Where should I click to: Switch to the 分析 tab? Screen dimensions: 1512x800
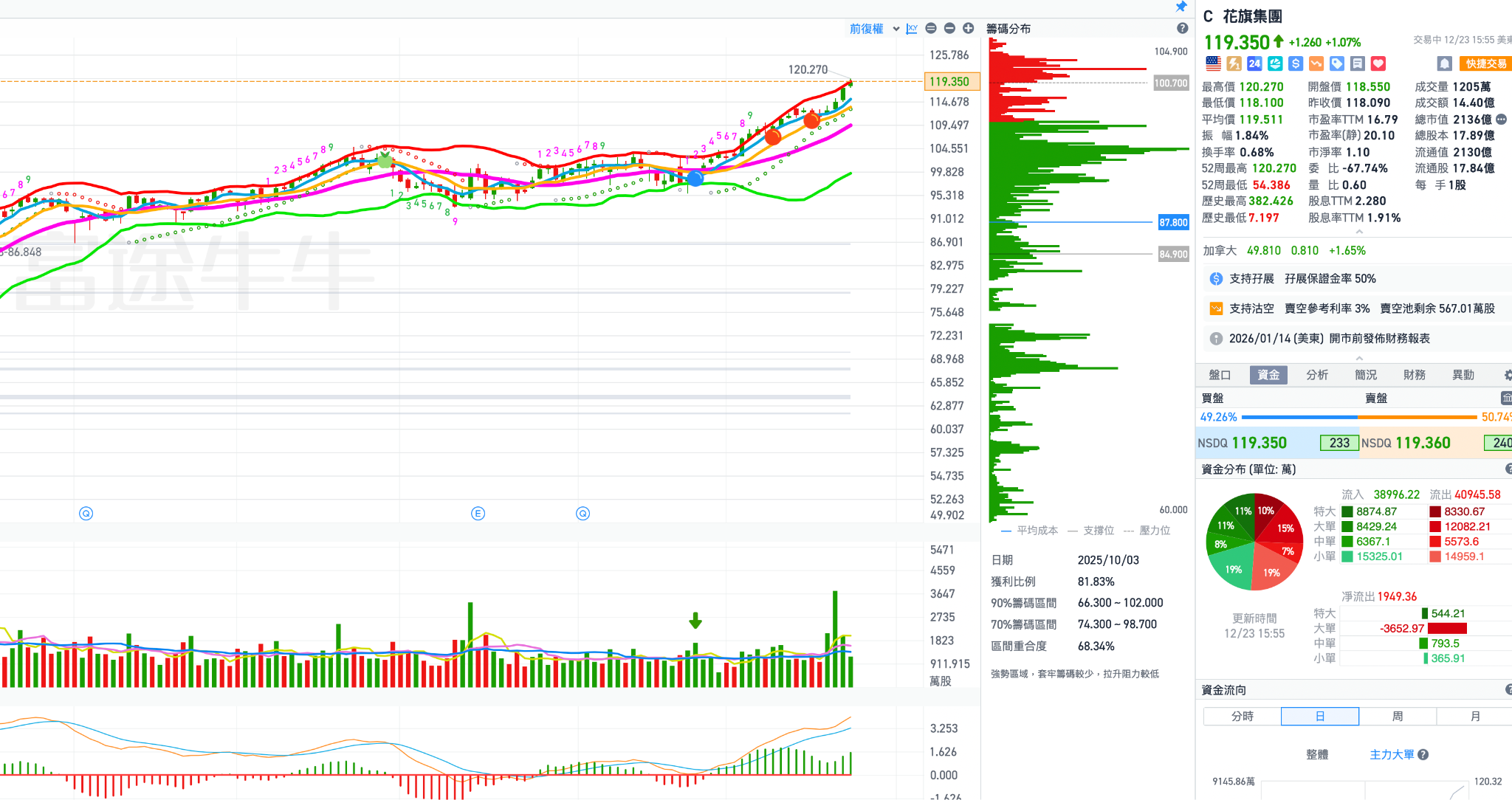(1317, 375)
